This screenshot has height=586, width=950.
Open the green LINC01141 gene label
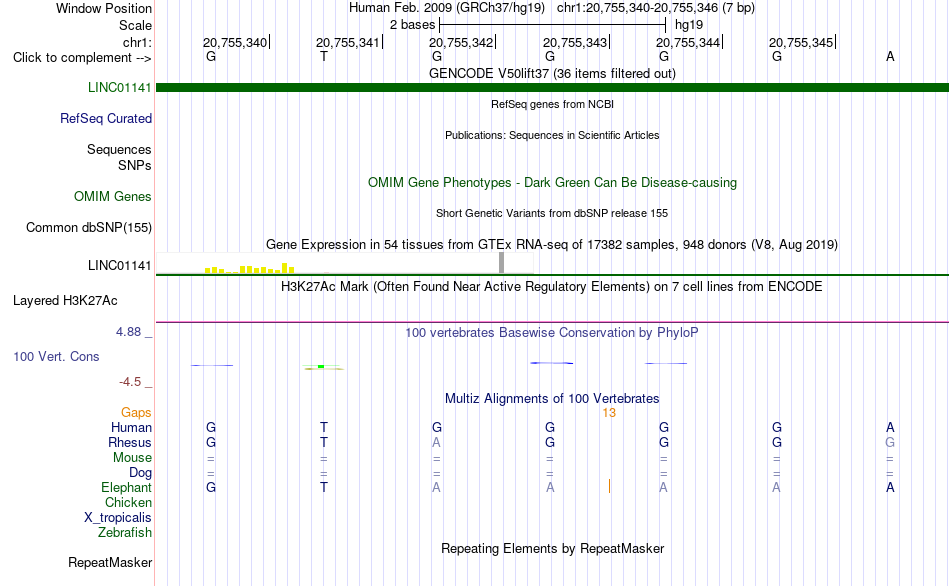point(119,88)
